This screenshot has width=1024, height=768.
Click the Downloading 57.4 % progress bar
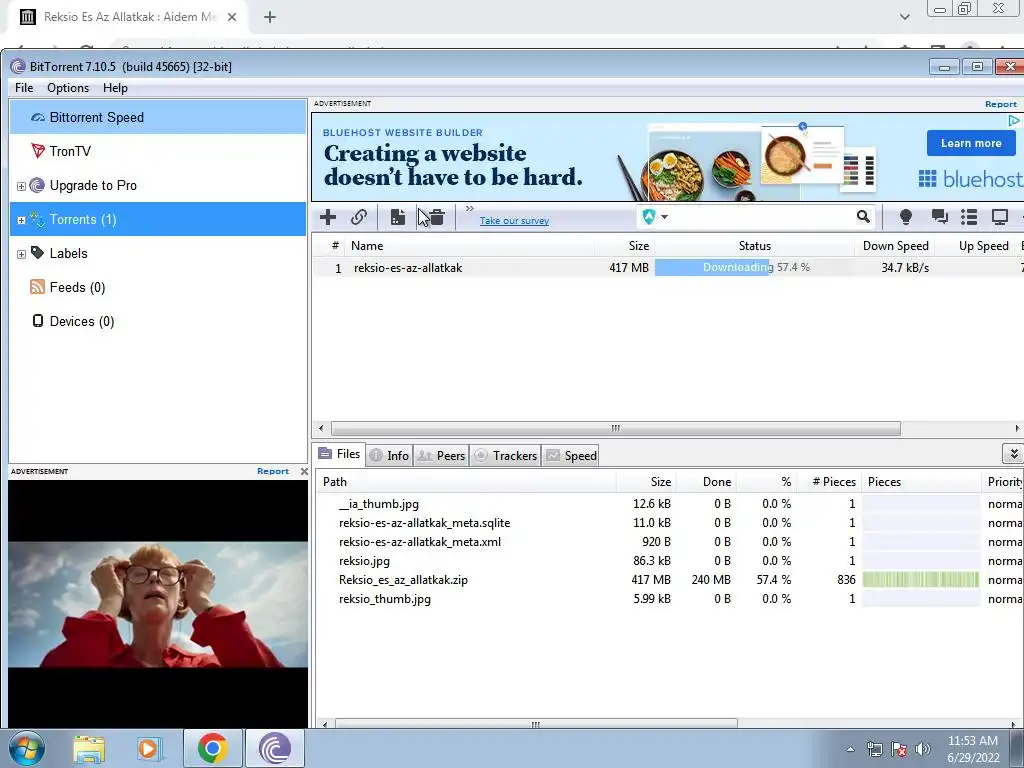click(754, 267)
